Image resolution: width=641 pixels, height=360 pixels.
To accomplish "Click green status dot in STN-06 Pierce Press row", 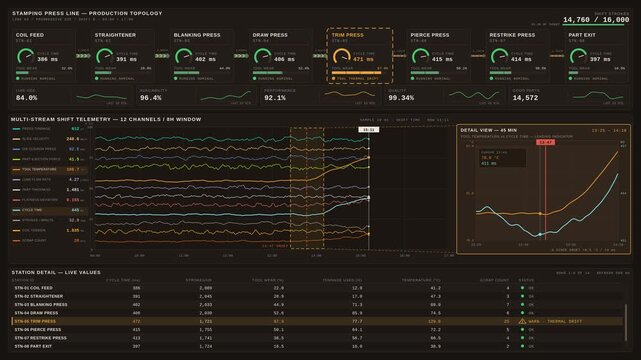I will click(x=522, y=329).
